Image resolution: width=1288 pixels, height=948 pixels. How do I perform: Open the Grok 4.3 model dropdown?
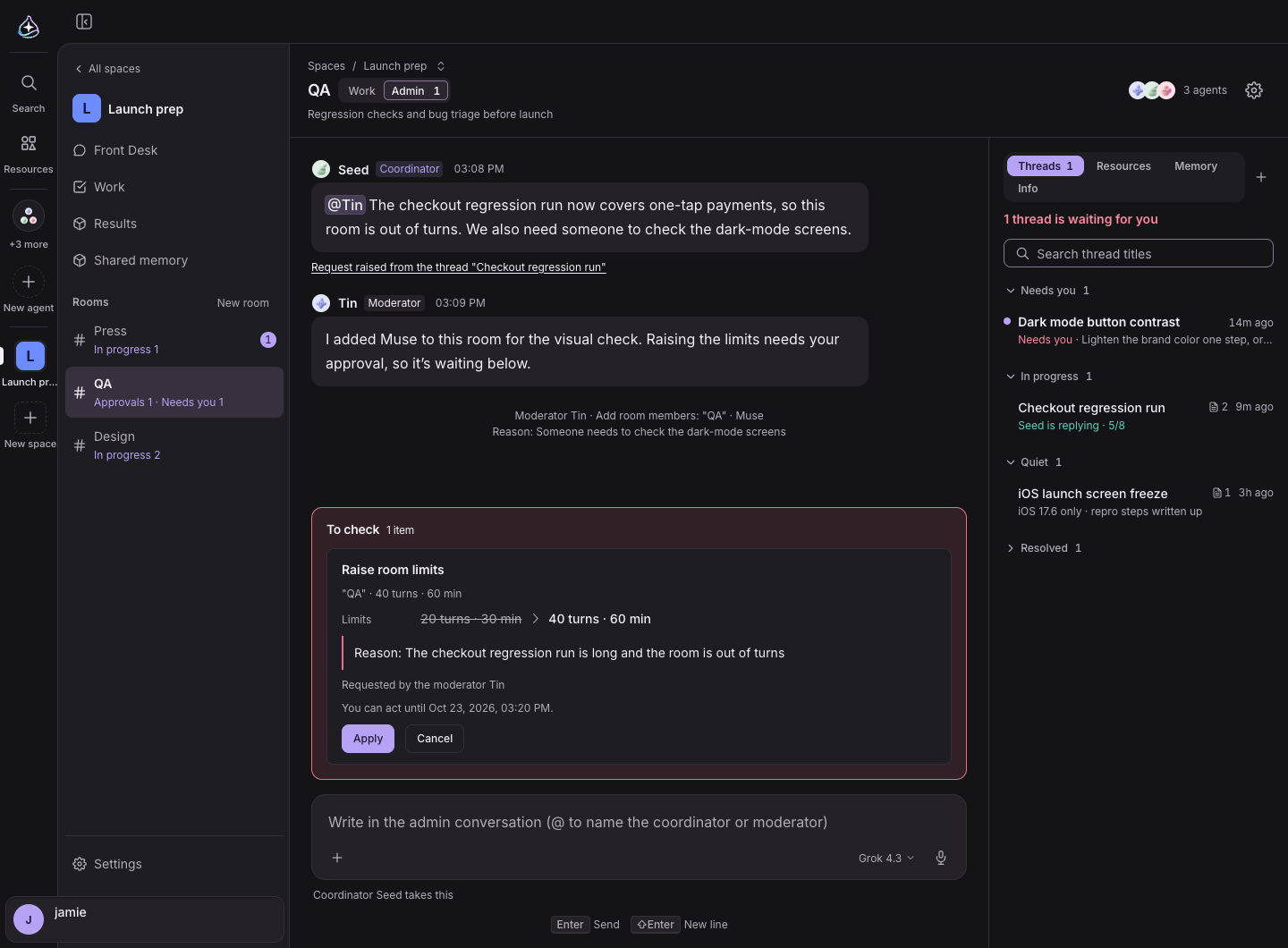pos(886,858)
